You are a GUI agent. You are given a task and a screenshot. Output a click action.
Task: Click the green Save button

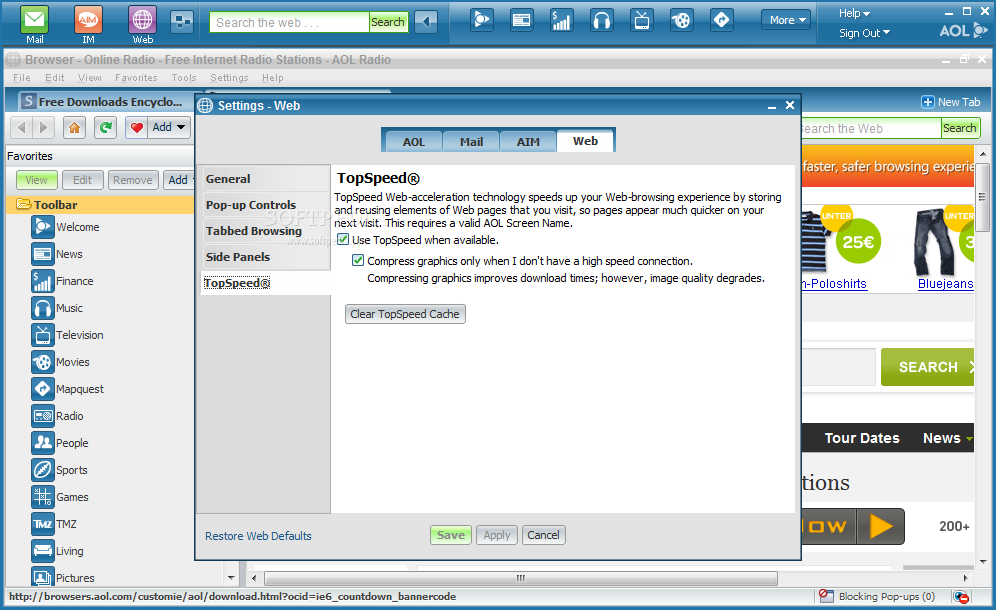click(451, 535)
